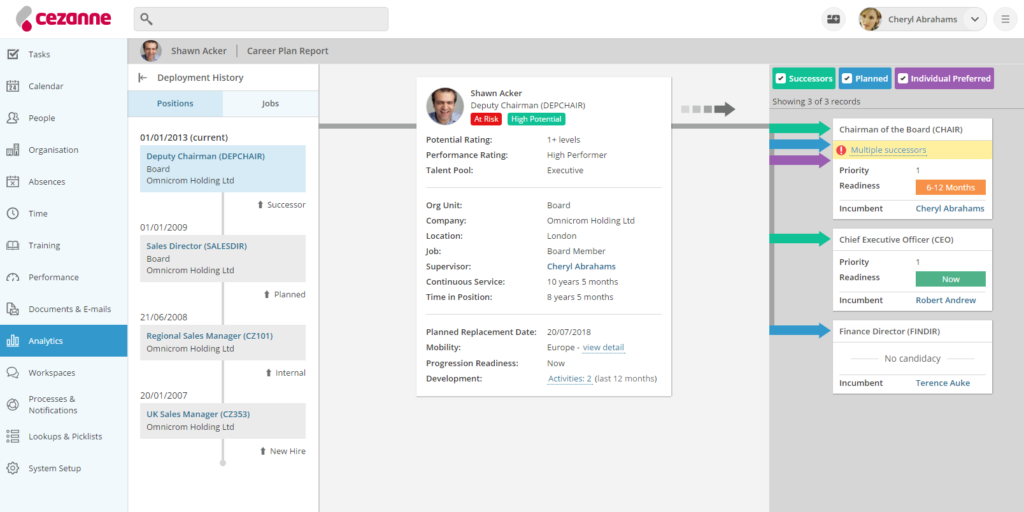Expand the Cheryl Abrahams user dropdown
Screen dimensions: 1024x512
point(974,20)
